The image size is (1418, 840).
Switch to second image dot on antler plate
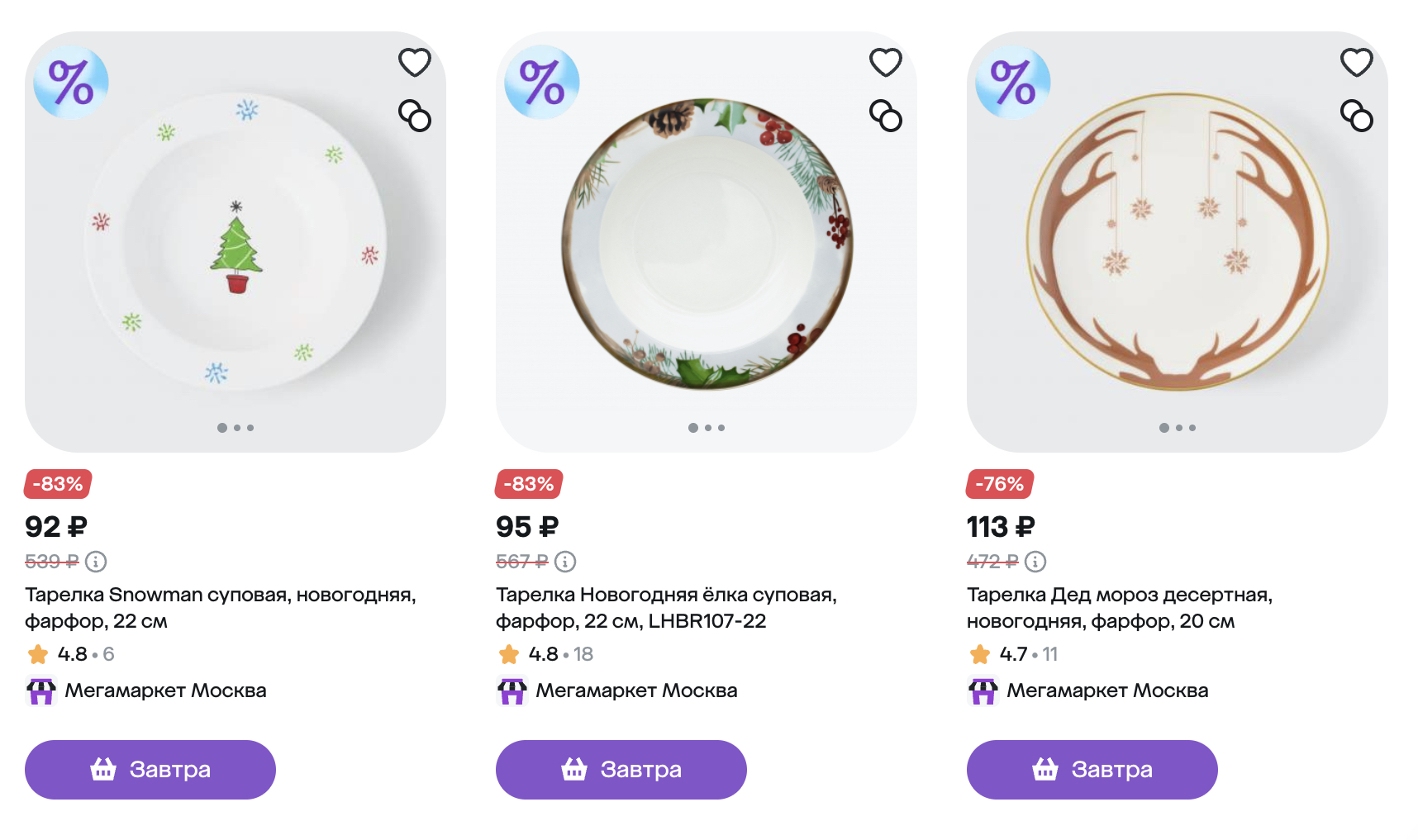(x=1178, y=428)
